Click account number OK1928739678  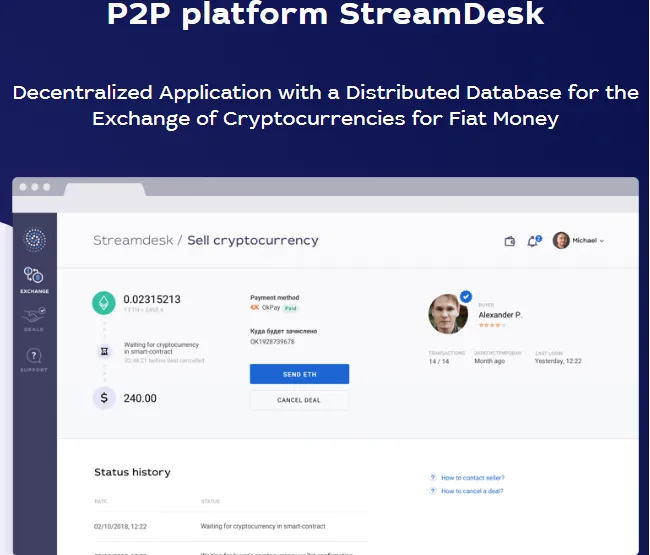coord(272,342)
